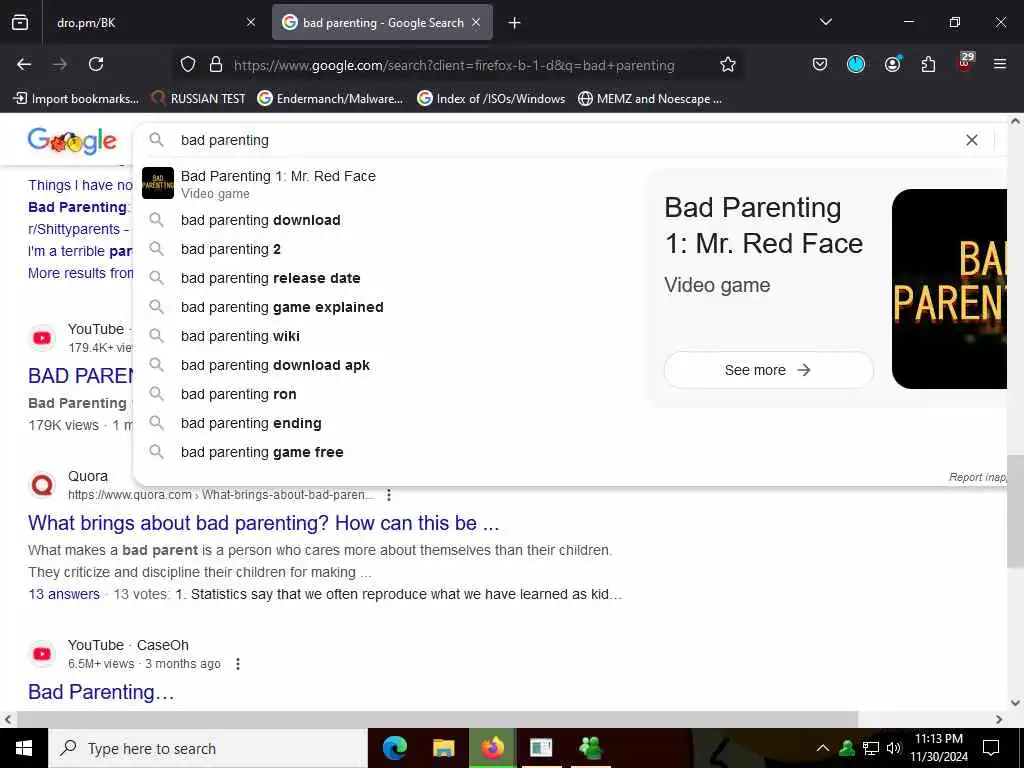Open the extensions puzzle icon
Screen dimensions: 1024x768
[x=928, y=64]
